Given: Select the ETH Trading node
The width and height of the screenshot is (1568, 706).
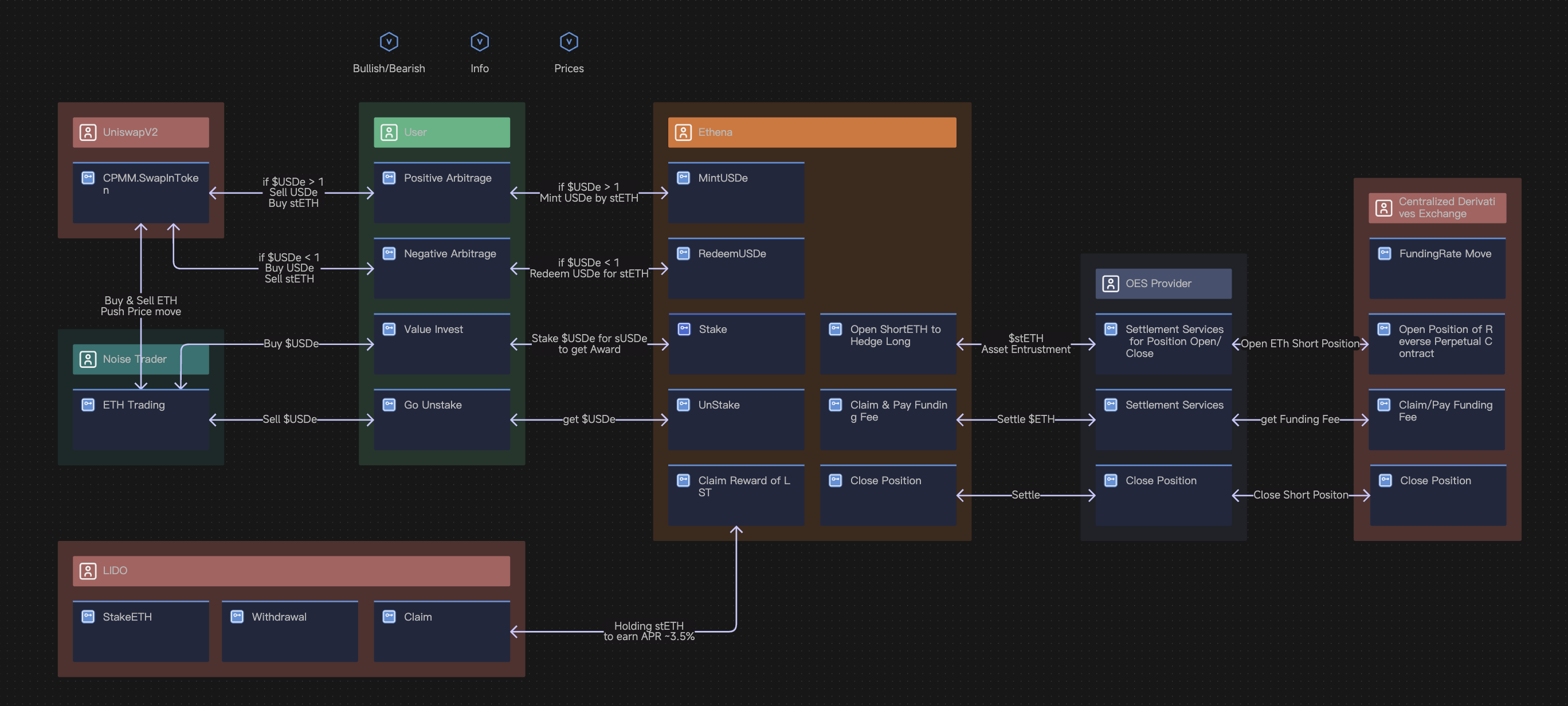Looking at the screenshot, I should click(x=140, y=419).
